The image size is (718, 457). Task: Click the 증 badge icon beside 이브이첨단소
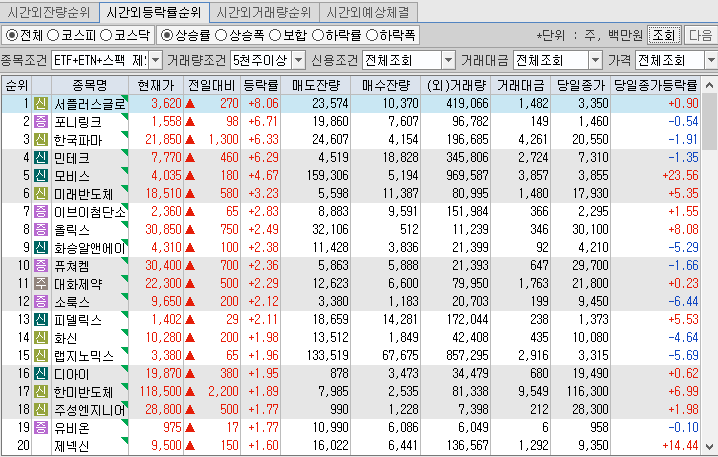click(41, 212)
